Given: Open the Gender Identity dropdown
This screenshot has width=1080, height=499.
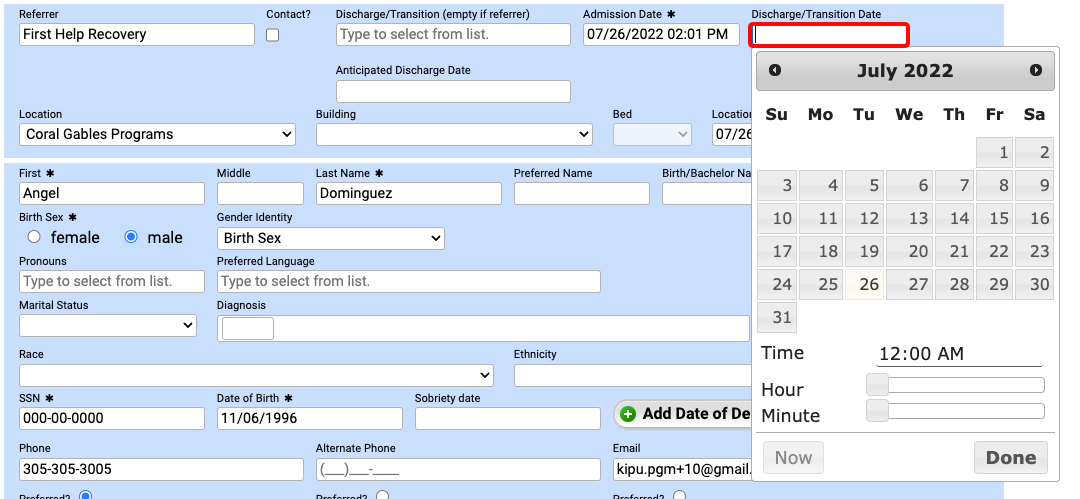Looking at the screenshot, I should tap(331, 238).
